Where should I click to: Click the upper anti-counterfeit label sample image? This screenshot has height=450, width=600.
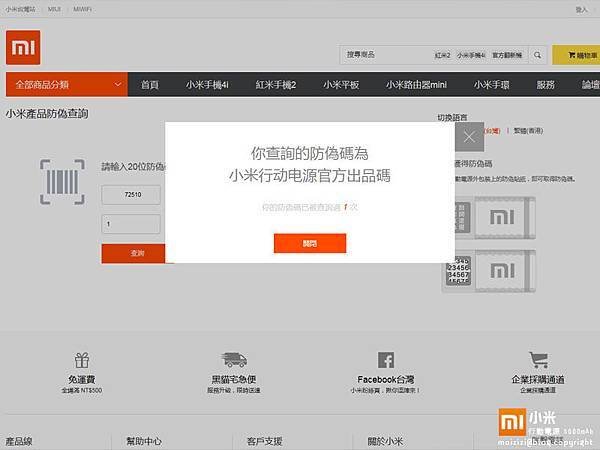[495, 218]
